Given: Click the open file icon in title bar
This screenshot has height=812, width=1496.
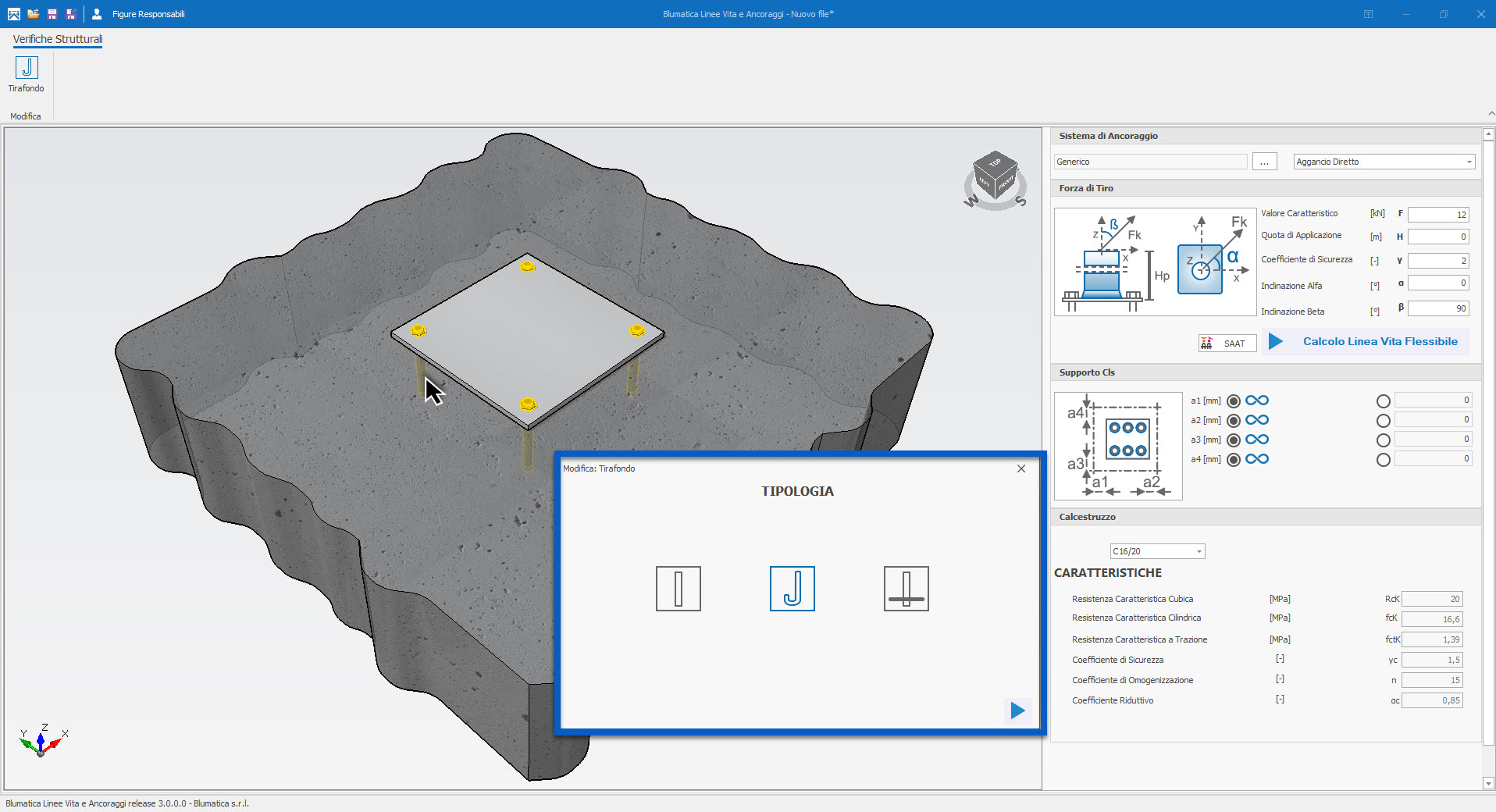Looking at the screenshot, I should 33,14.
